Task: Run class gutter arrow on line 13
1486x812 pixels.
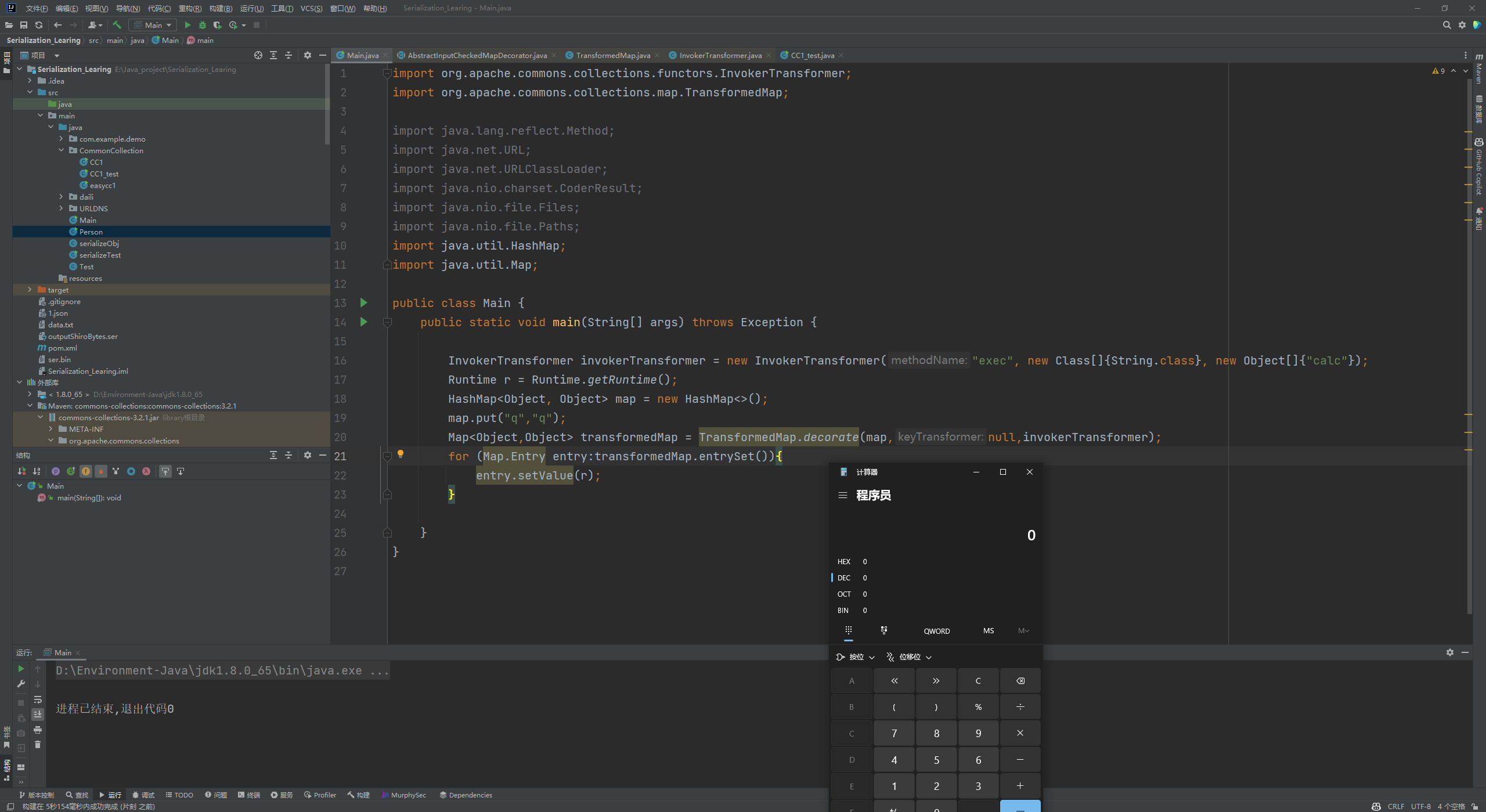Action: [x=363, y=302]
